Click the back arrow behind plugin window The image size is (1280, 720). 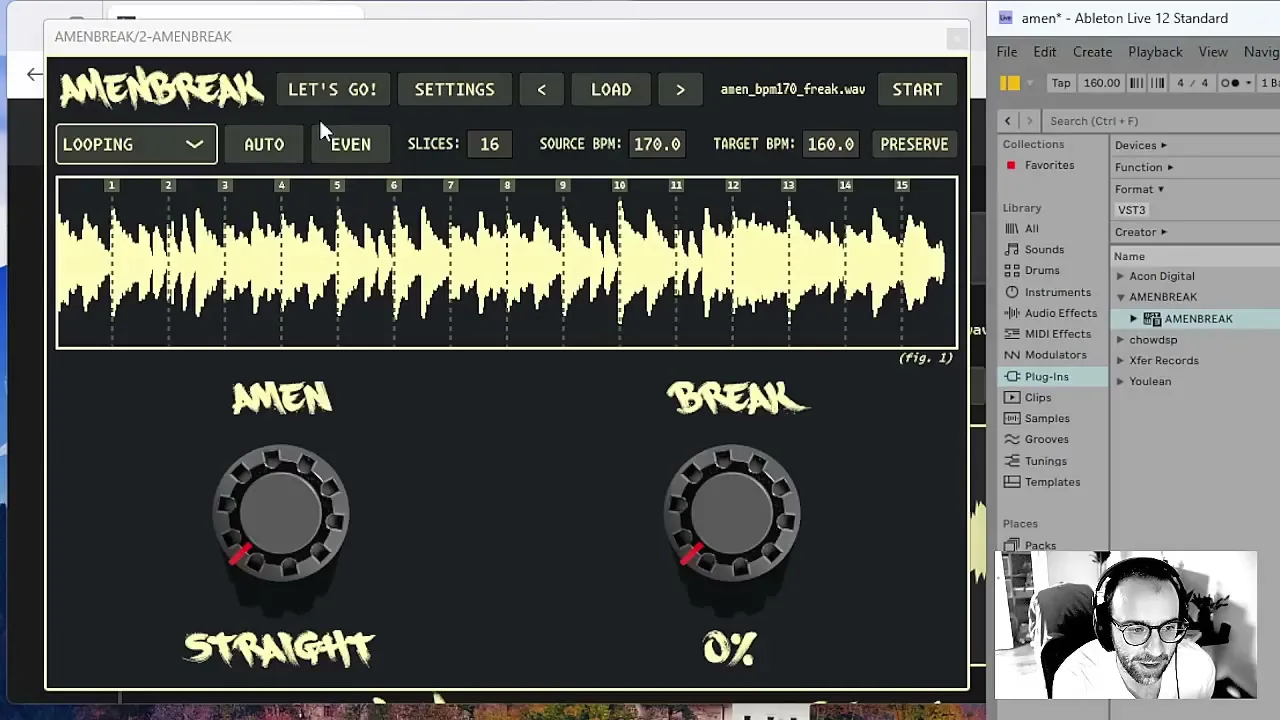[35, 74]
